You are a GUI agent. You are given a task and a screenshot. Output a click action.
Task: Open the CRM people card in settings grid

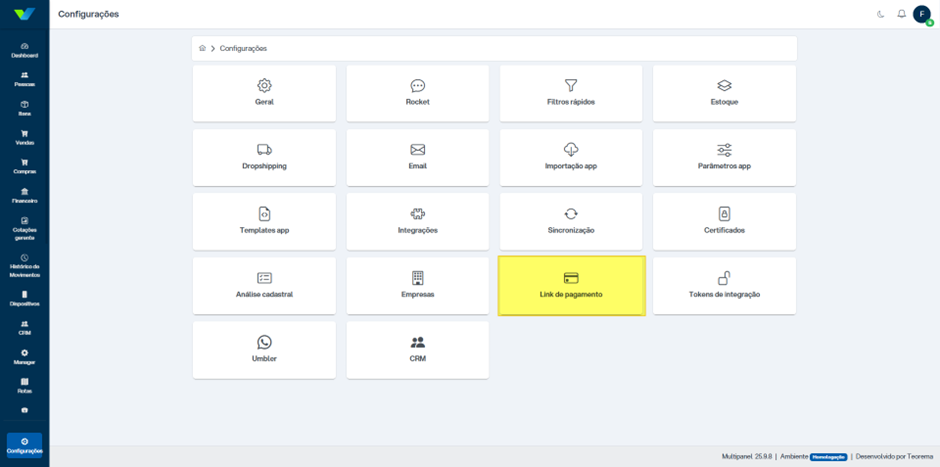[x=418, y=350]
